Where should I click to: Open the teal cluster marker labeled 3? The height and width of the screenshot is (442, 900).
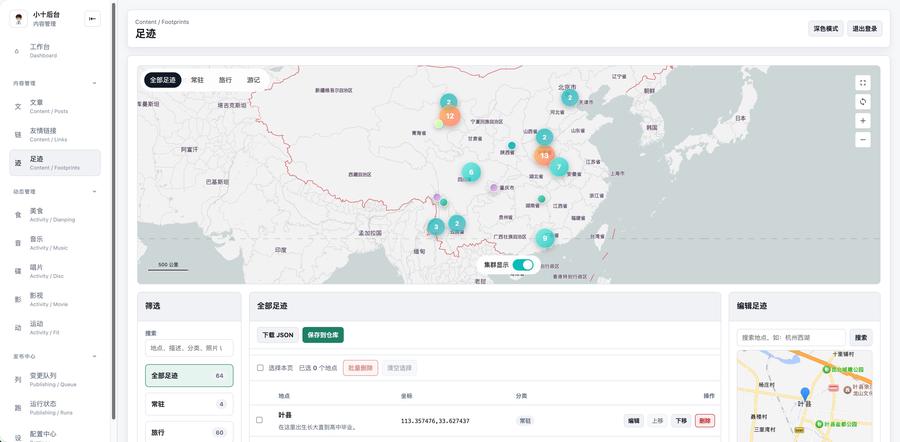pyautogui.click(x=436, y=227)
